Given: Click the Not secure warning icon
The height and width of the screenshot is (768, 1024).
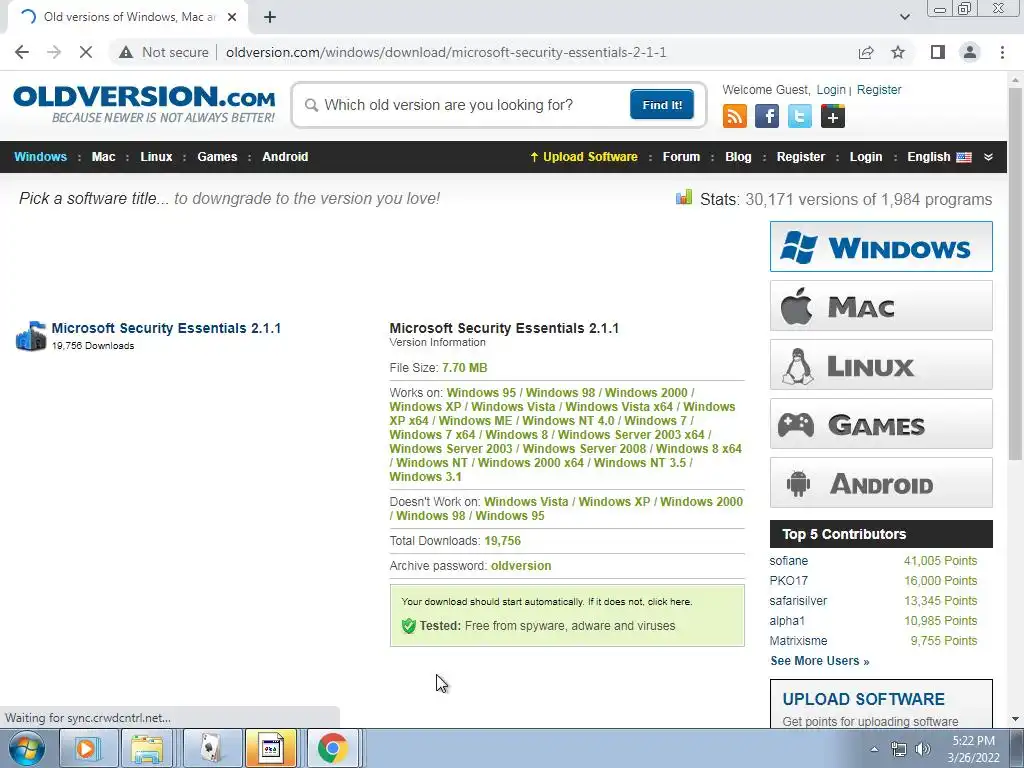Looking at the screenshot, I should (x=126, y=52).
